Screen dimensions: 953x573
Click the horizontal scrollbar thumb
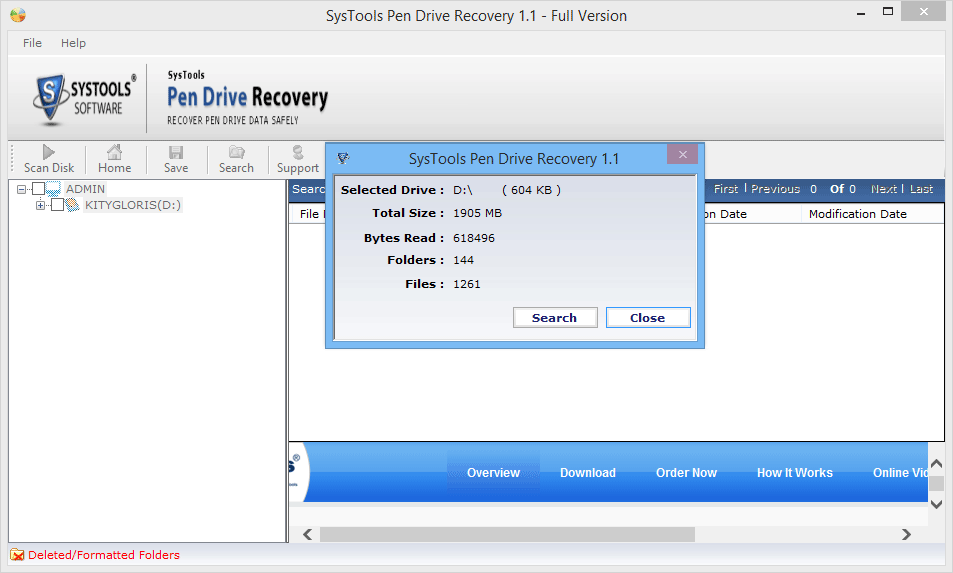pos(507,534)
